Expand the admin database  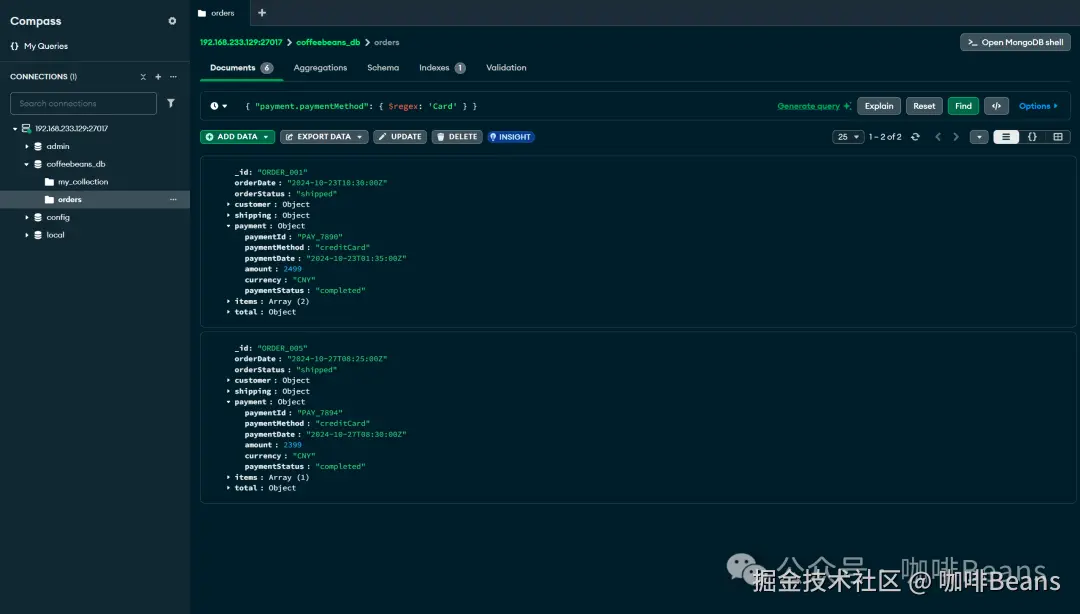pyautogui.click(x=27, y=146)
